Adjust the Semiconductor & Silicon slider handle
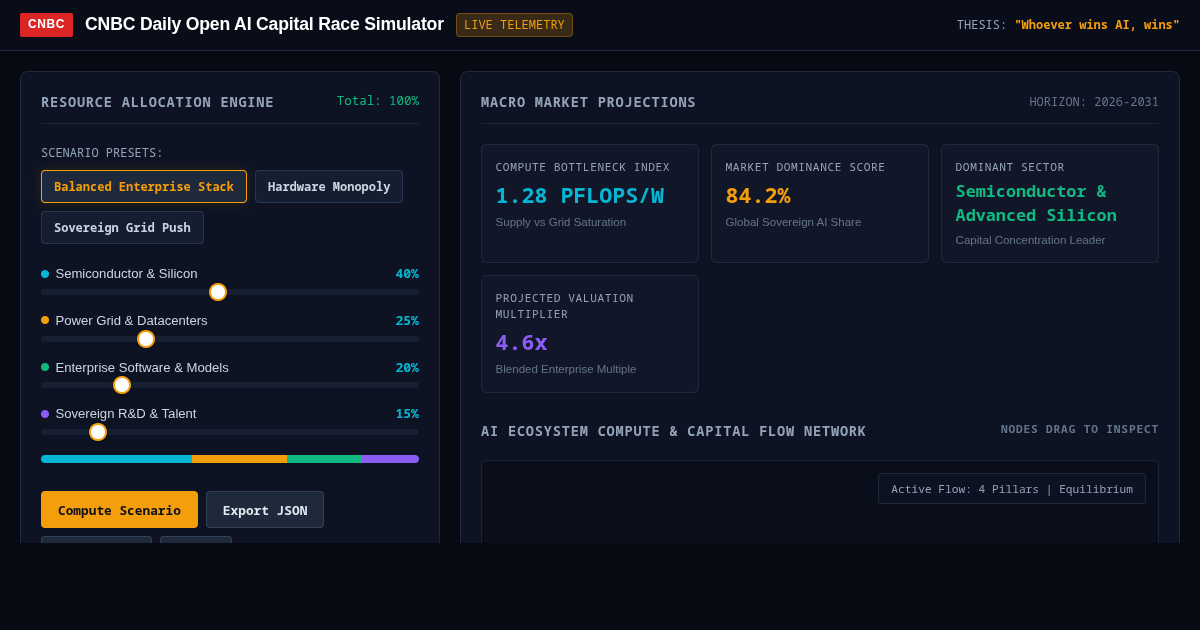The width and height of the screenshot is (1200, 630). point(218,292)
